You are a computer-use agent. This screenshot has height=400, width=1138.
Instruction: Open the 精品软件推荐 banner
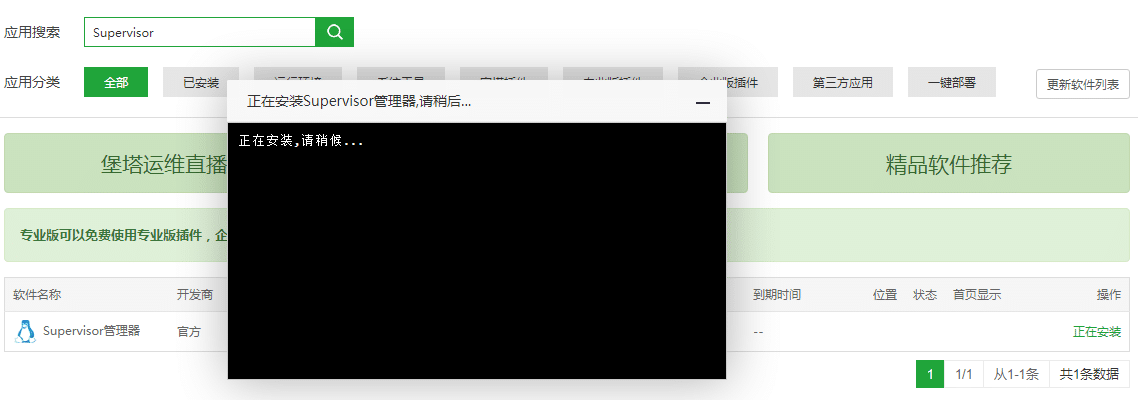(x=948, y=164)
